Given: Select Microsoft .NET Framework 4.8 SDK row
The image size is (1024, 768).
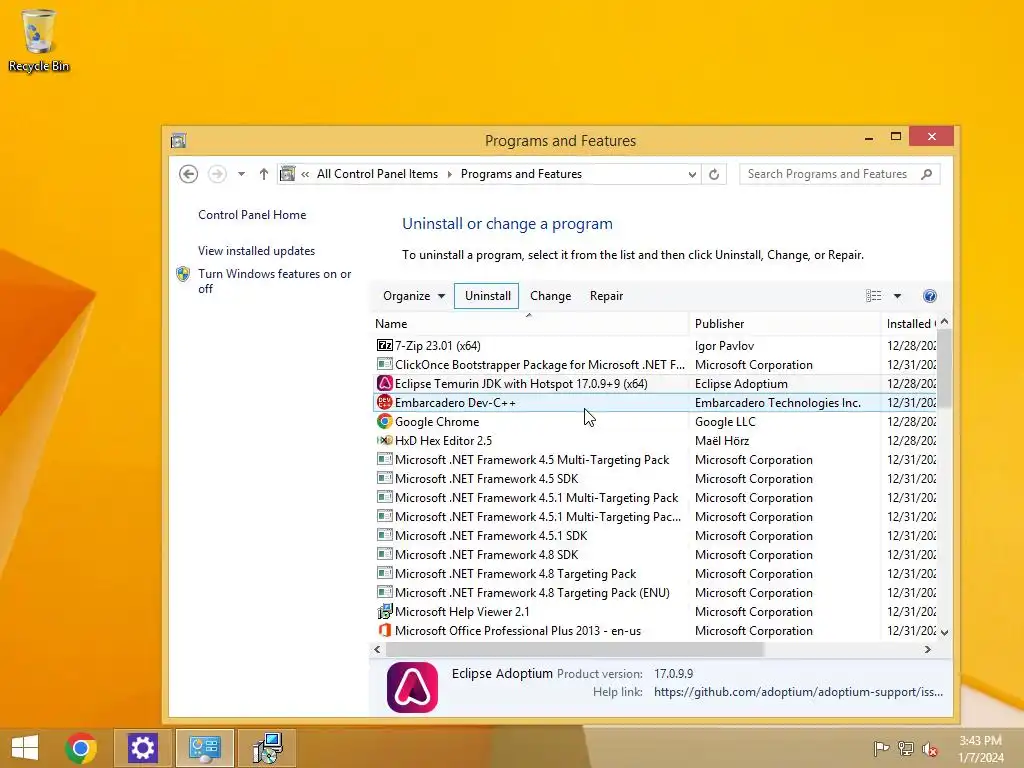Looking at the screenshot, I should click(x=656, y=554).
